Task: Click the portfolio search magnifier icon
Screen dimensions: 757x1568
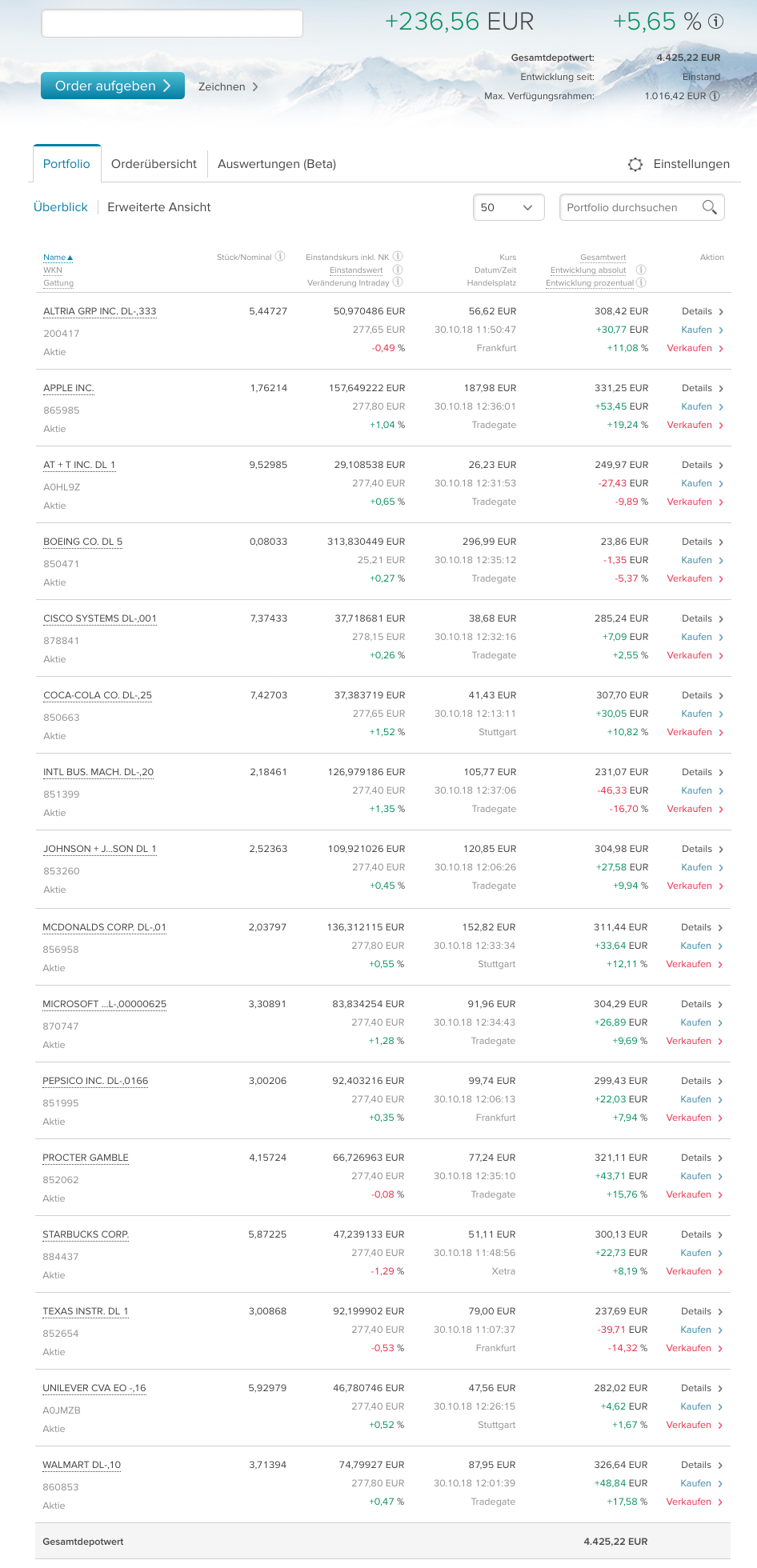Action: click(x=709, y=207)
